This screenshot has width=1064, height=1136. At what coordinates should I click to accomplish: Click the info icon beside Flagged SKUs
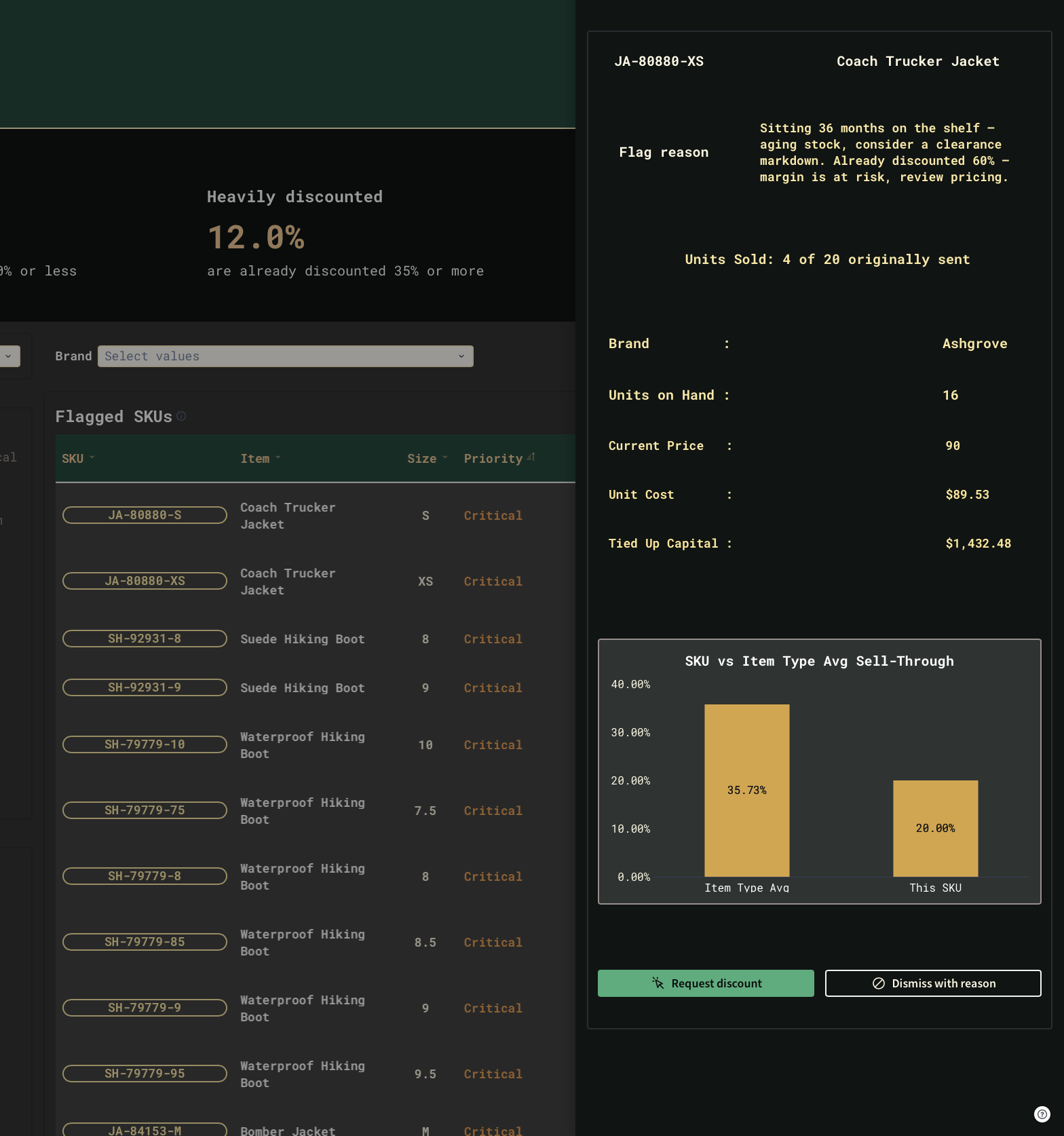[181, 416]
